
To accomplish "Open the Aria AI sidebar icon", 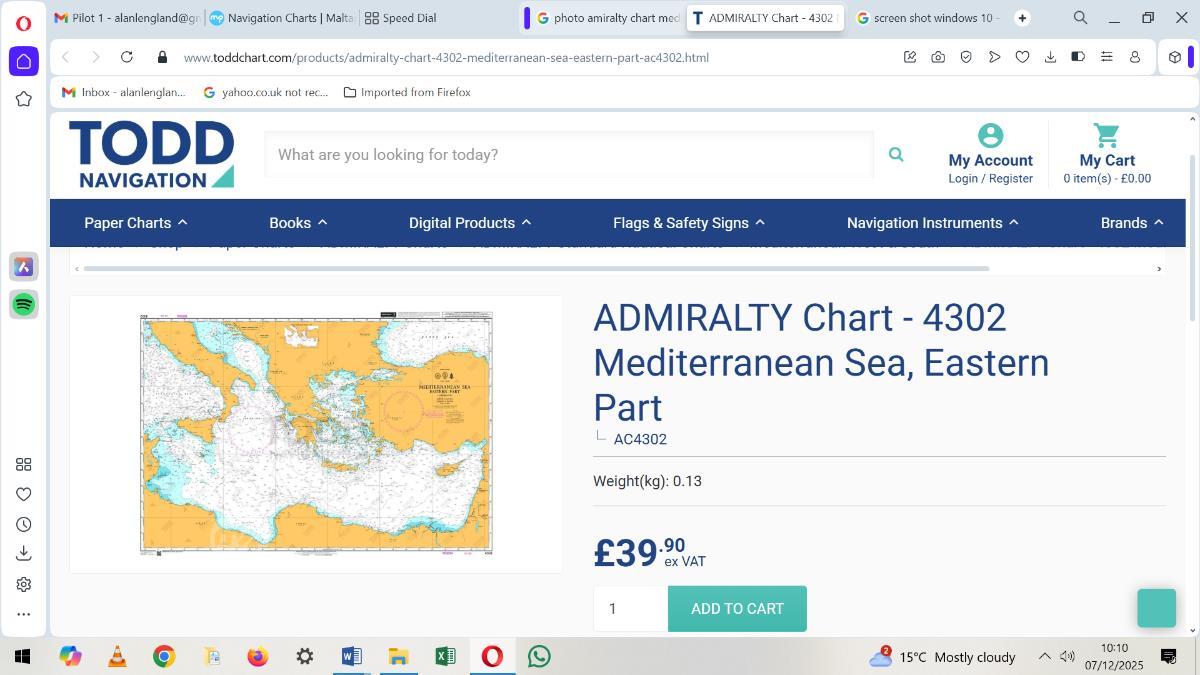I will point(24,266).
